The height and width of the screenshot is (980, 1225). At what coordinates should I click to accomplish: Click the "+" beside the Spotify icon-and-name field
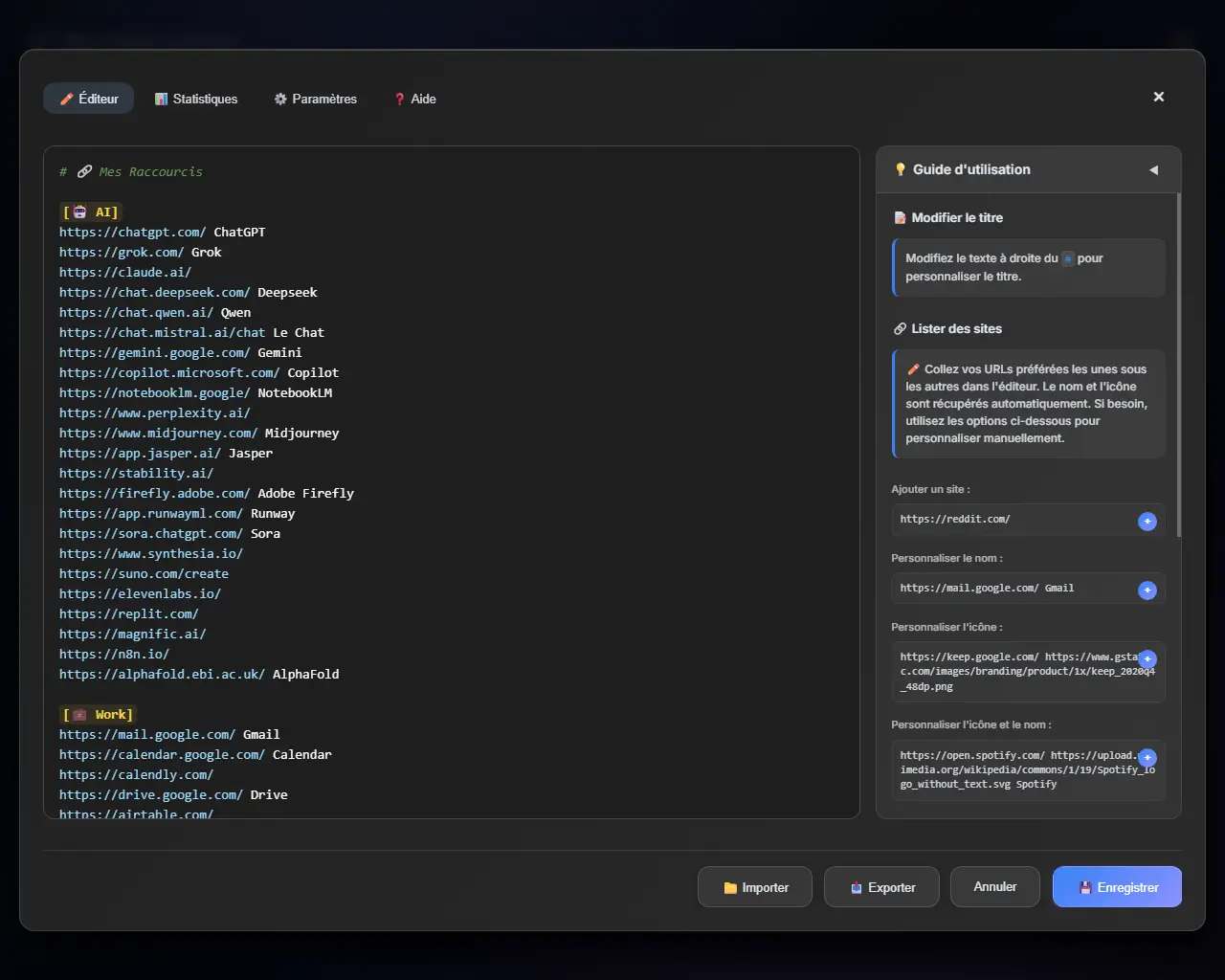pyautogui.click(x=1147, y=757)
